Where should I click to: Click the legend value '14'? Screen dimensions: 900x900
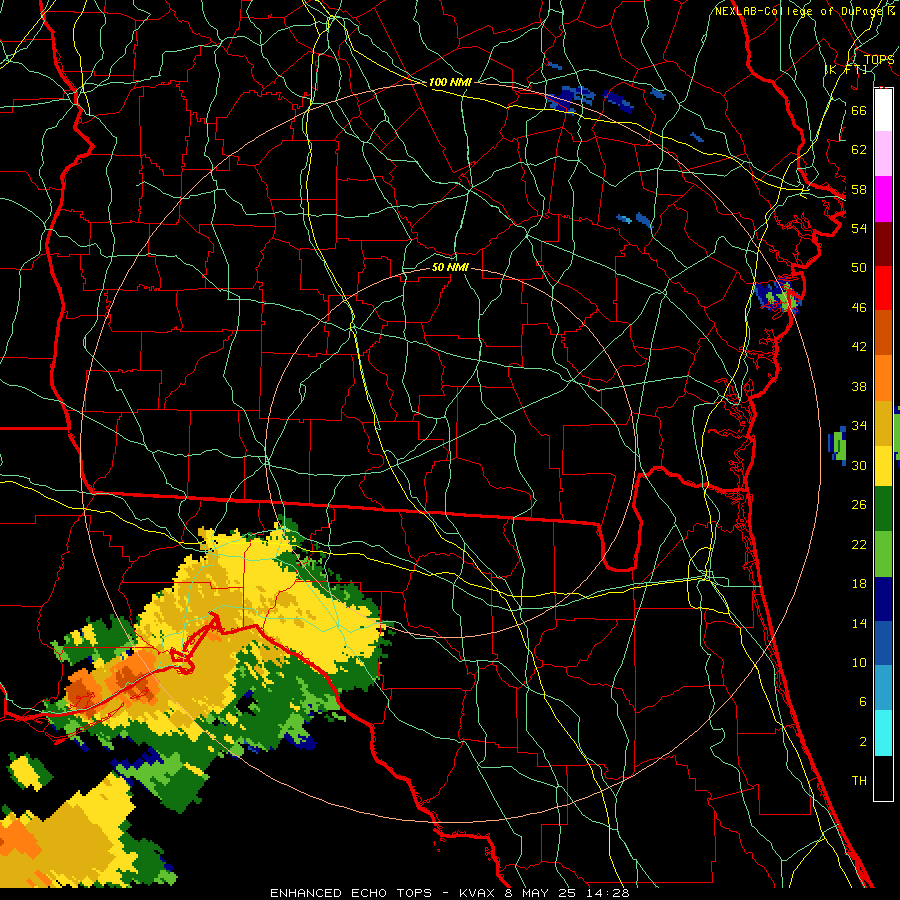tap(859, 623)
